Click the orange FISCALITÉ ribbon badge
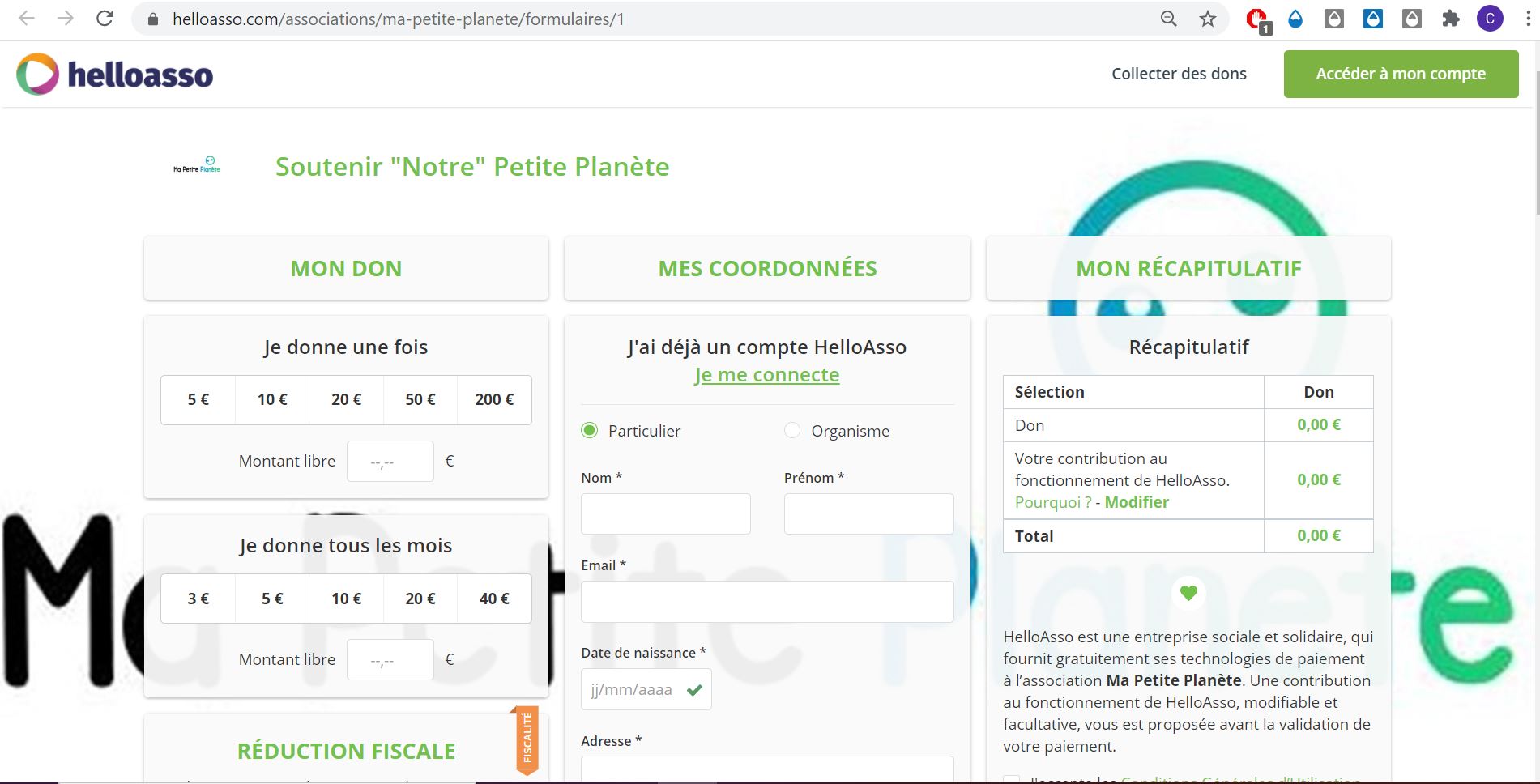This screenshot has height=784, width=1540. point(527,740)
